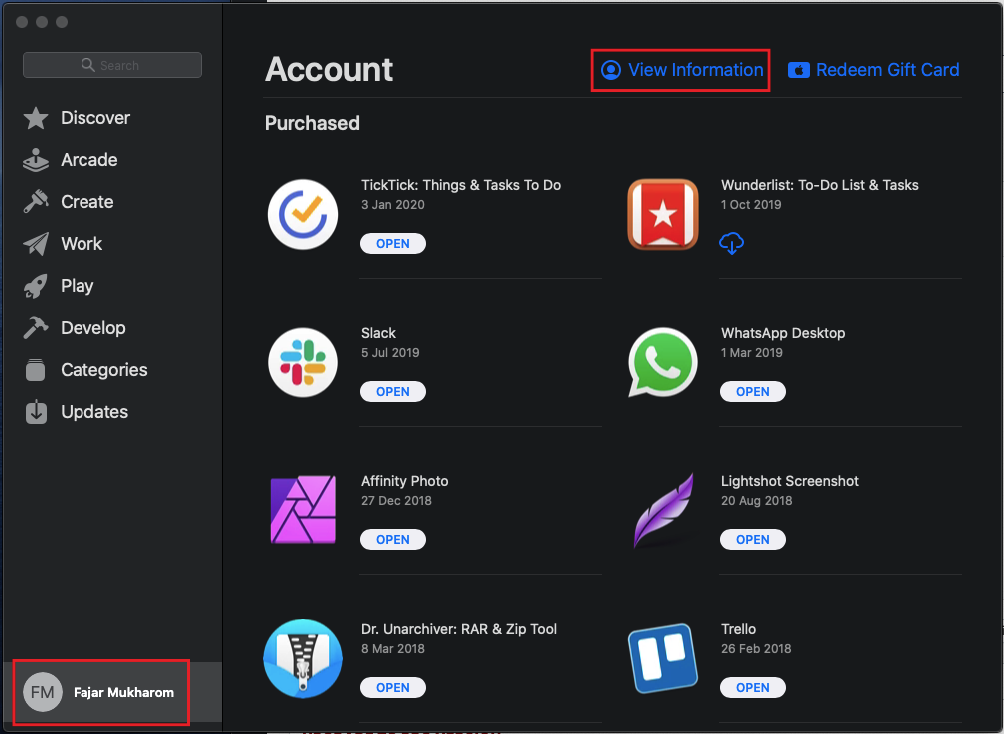Screen dimensions: 1004x734
Task: Click the search magnifier icon
Action: 88,65
